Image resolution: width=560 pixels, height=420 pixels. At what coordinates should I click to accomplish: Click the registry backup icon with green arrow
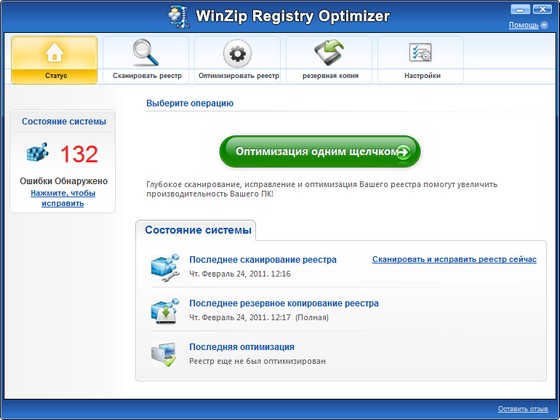point(165,311)
